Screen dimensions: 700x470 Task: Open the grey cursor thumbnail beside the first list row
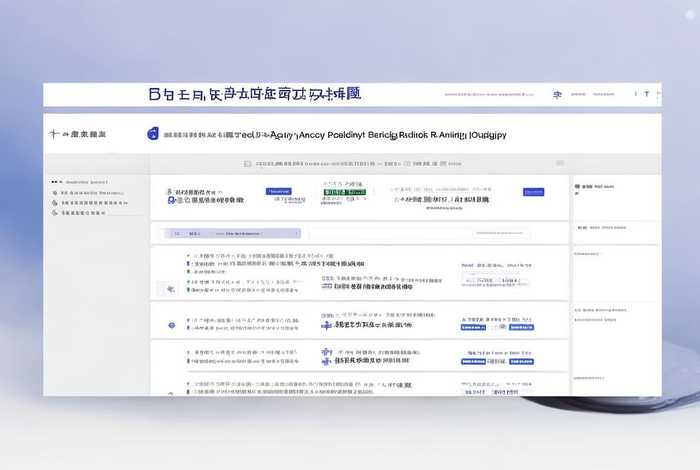tap(170, 289)
